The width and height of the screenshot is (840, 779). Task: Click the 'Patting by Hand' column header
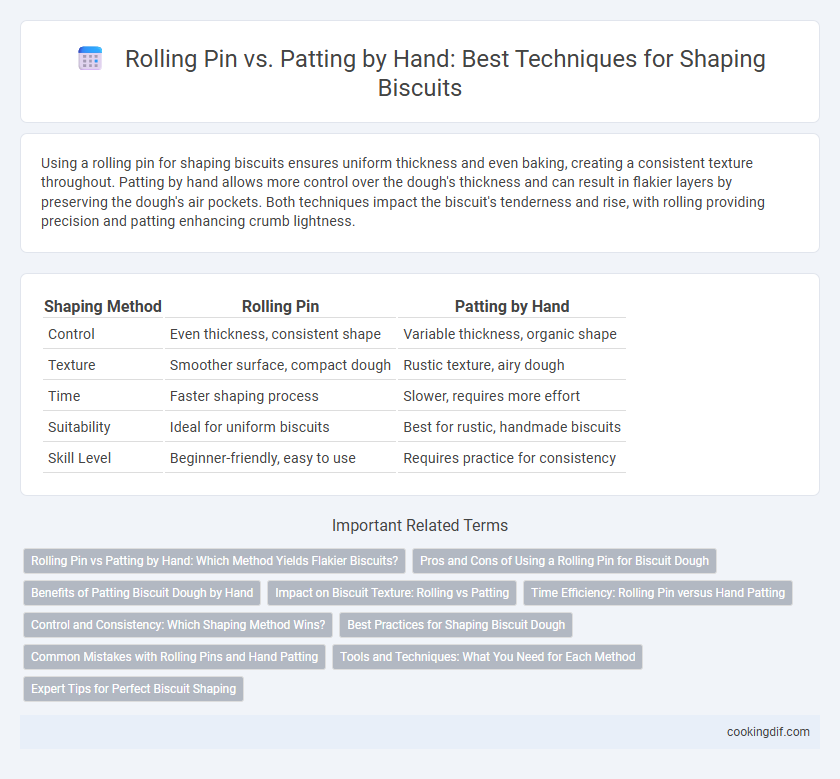click(x=512, y=306)
